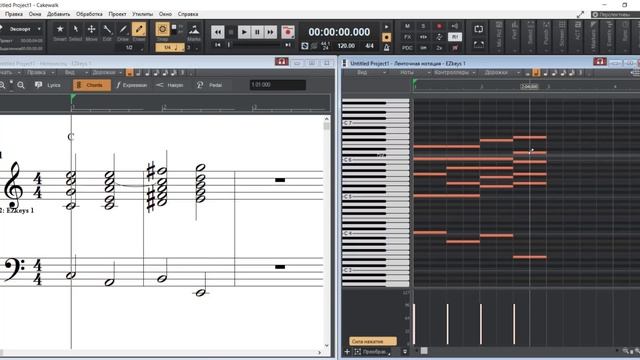Click the Hairpin button
The height and width of the screenshot is (360, 640).
pos(170,85)
